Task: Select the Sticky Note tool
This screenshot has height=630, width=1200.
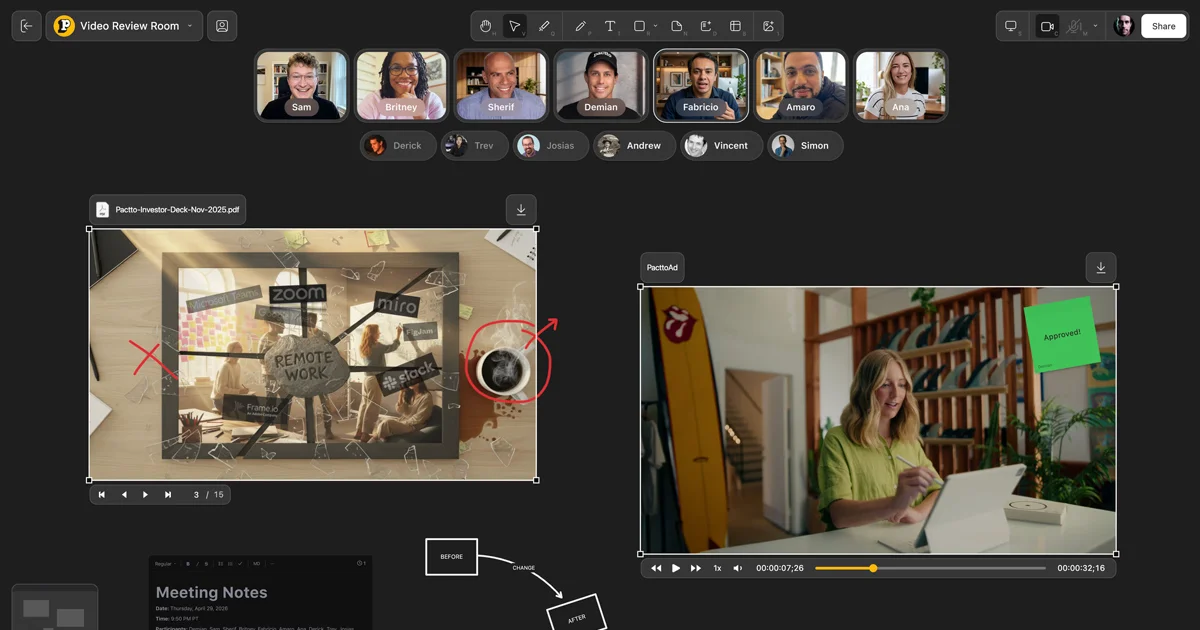Action: tap(677, 26)
